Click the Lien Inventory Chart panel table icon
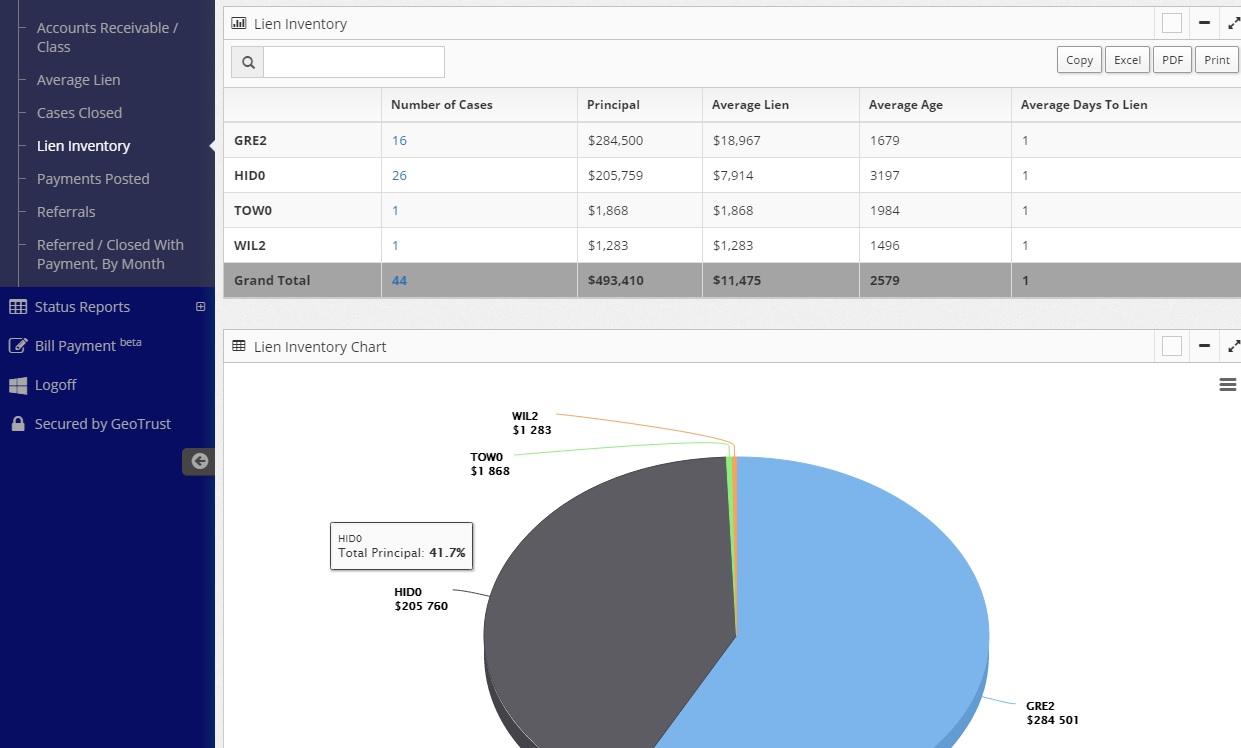The height and width of the screenshot is (748, 1241). pyautogui.click(x=239, y=346)
